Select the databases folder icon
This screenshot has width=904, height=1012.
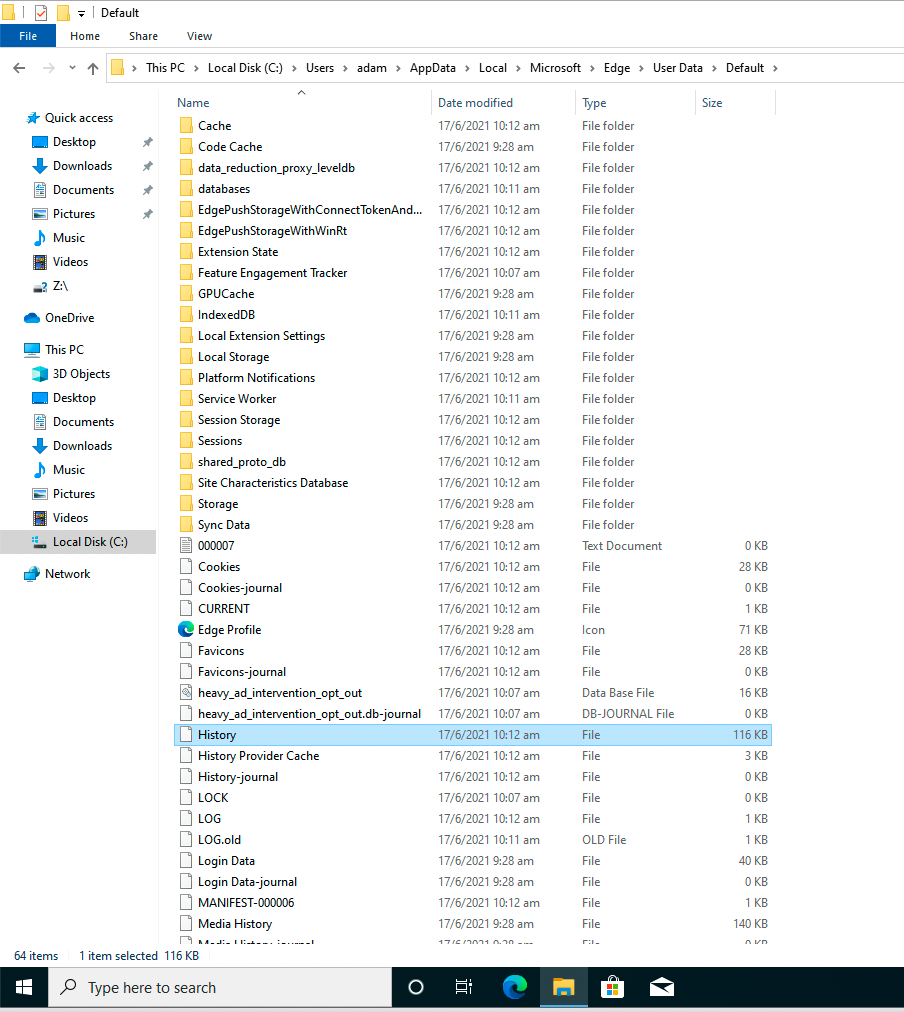point(186,188)
